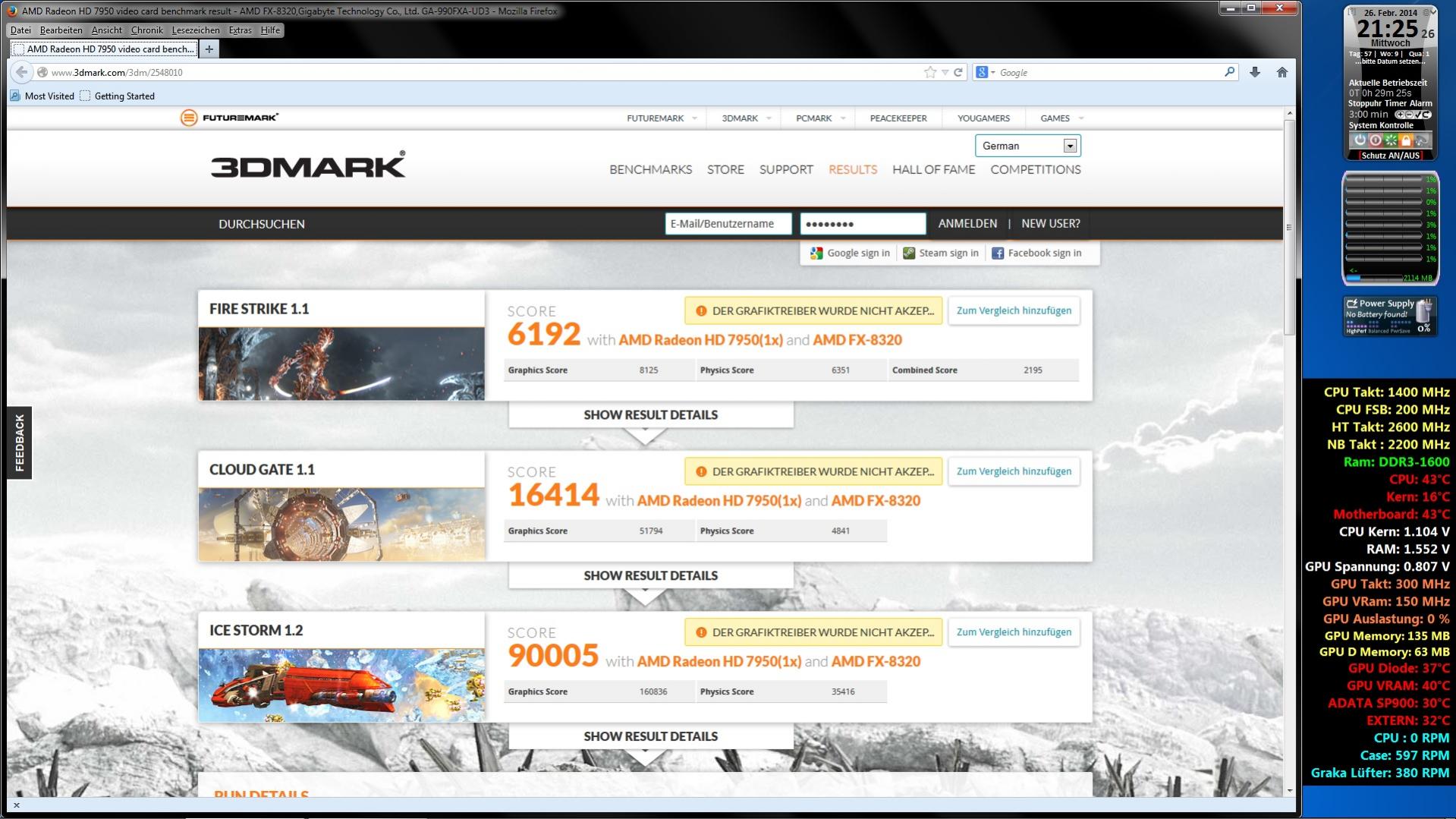Click DURCHSUCHEN in the dark bar
This screenshot has width=1456, height=819.
[262, 225]
